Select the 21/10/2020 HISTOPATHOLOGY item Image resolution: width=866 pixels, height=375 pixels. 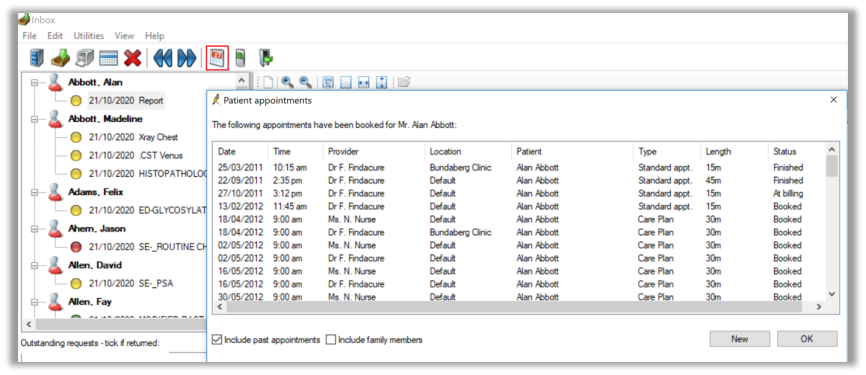click(147, 173)
